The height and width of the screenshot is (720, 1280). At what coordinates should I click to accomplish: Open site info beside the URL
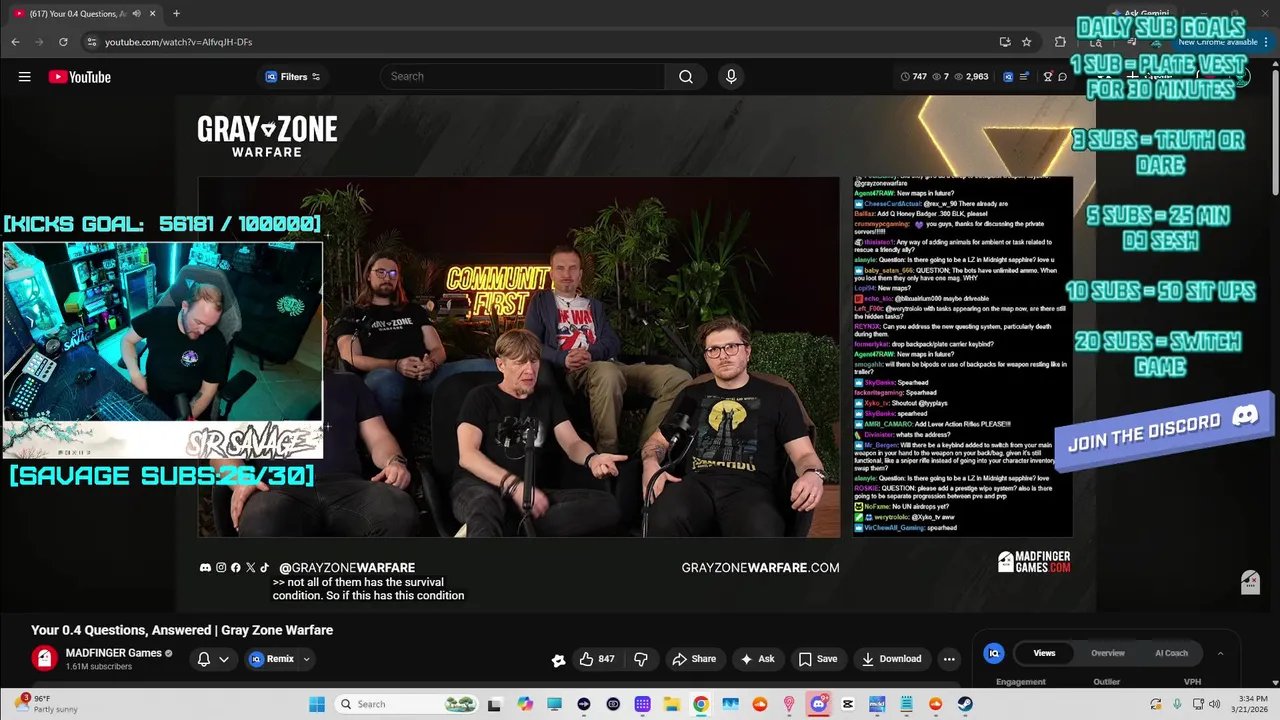[91, 42]
